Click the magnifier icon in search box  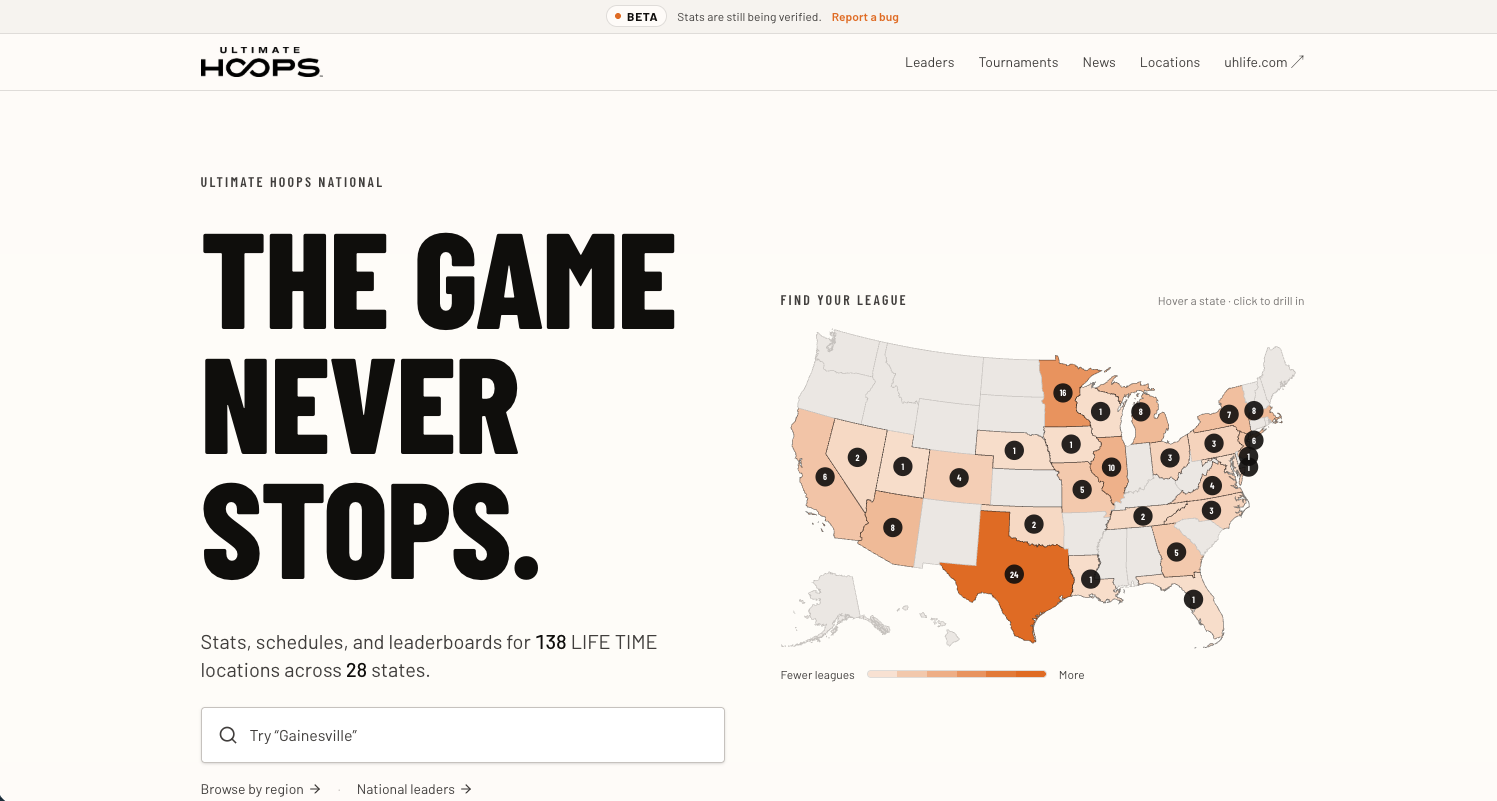228,735
